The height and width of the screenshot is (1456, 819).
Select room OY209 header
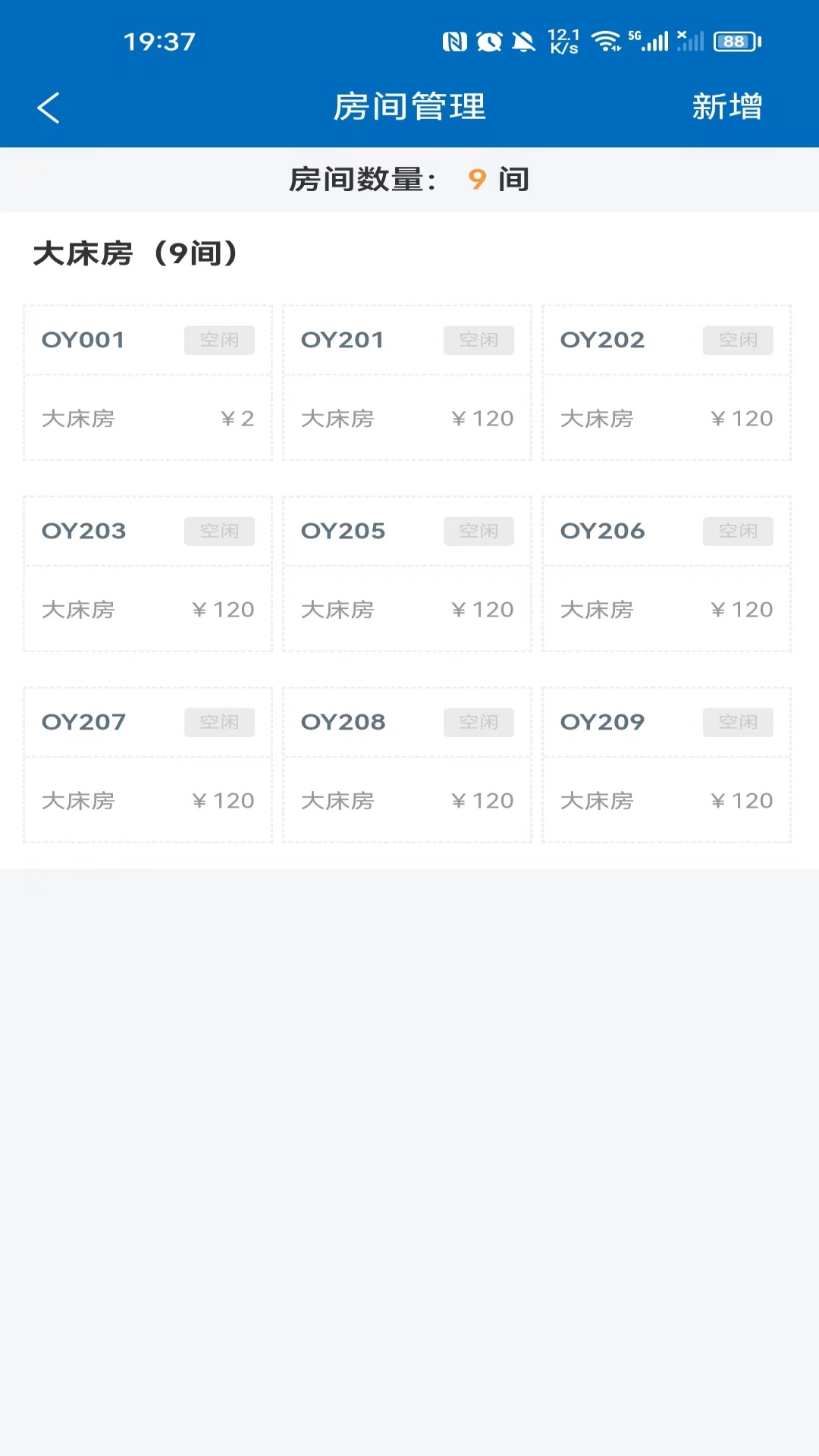(x=602, y=722)
